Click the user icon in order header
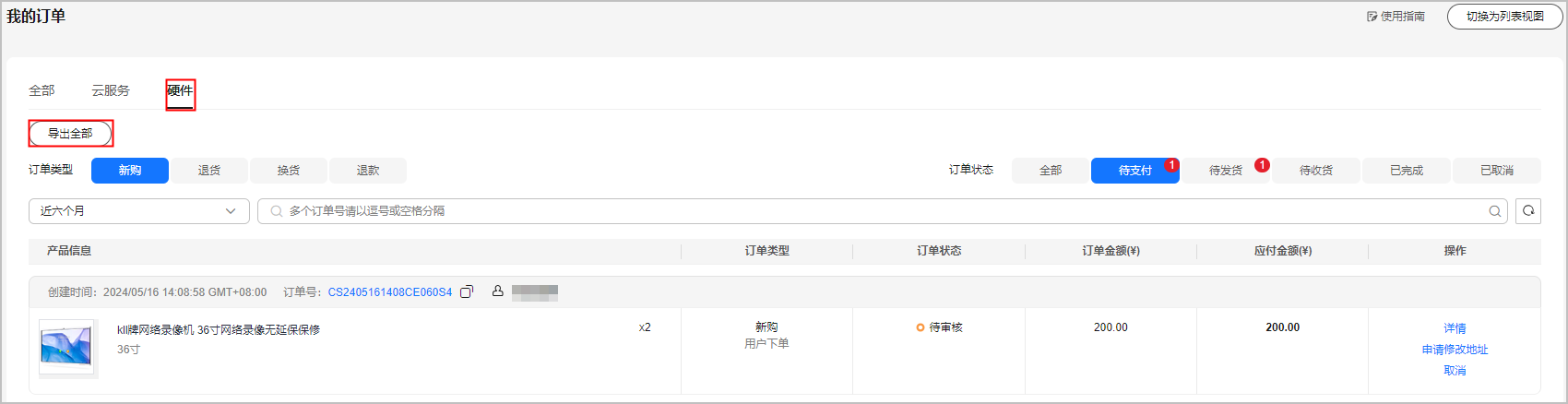 (x=497, y=291)
